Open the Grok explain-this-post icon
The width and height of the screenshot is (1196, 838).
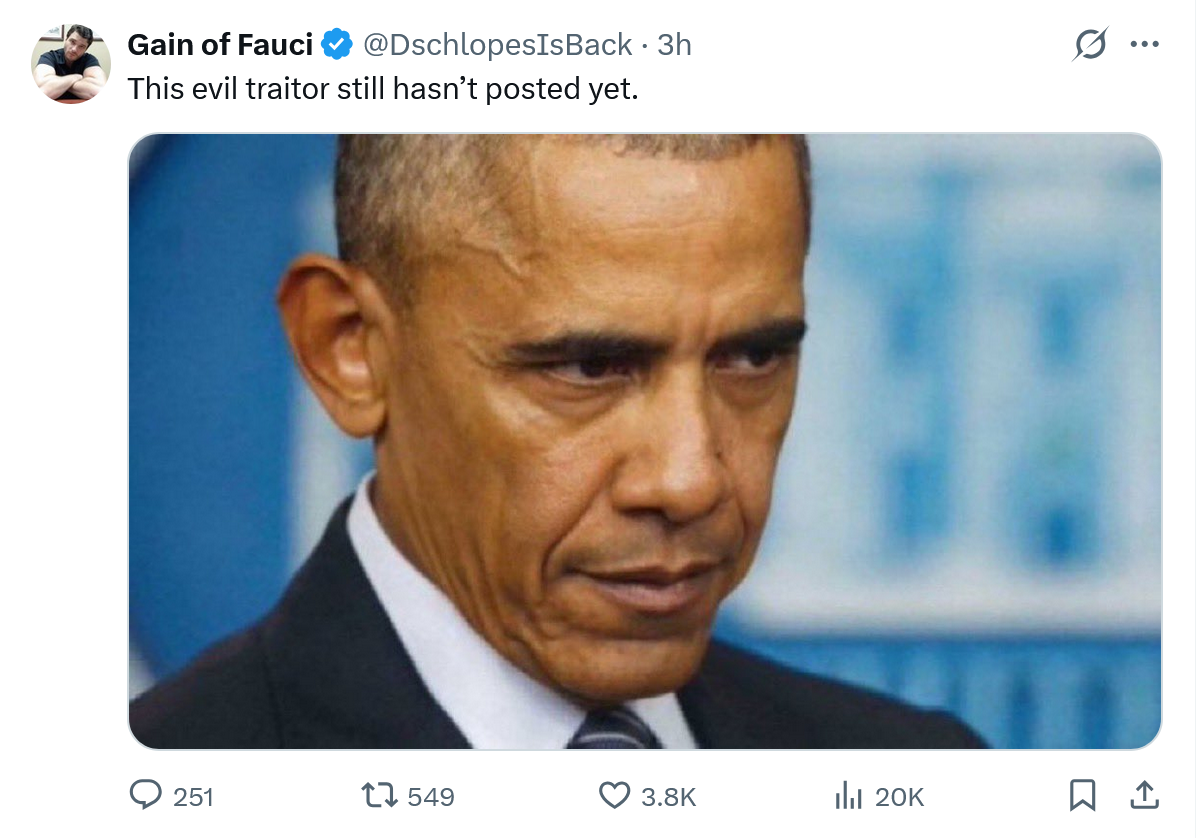[1090, 45]
